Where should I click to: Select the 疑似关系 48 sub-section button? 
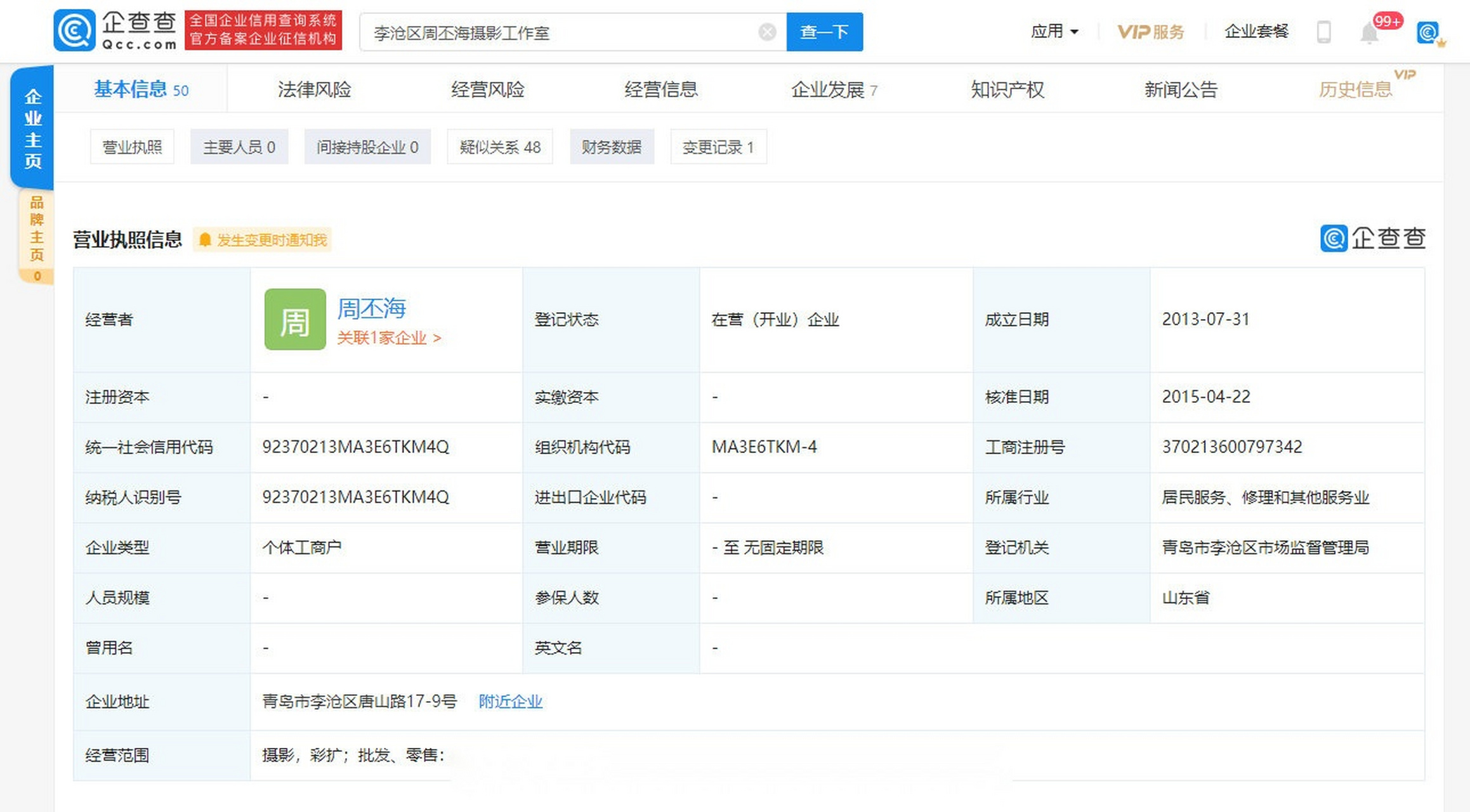(500, 147)
